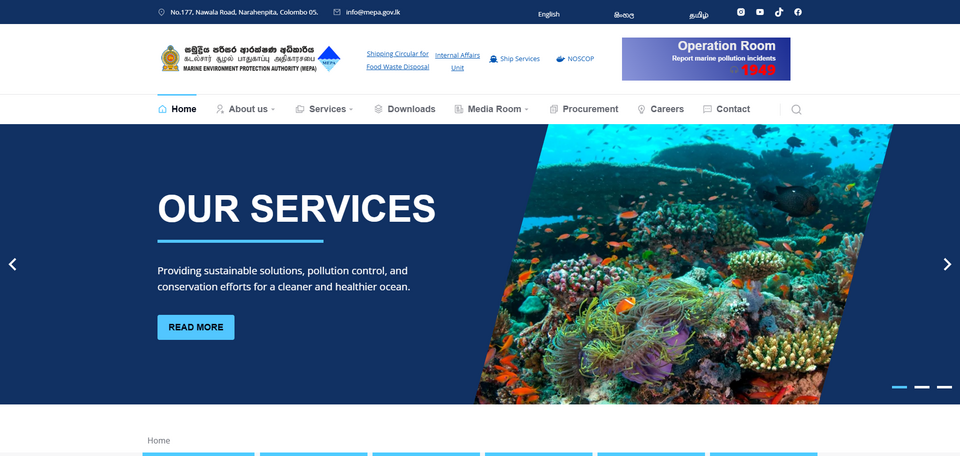Open the Instagram social icon
Viewport: 960px width, 456px height.
[741, 12]
